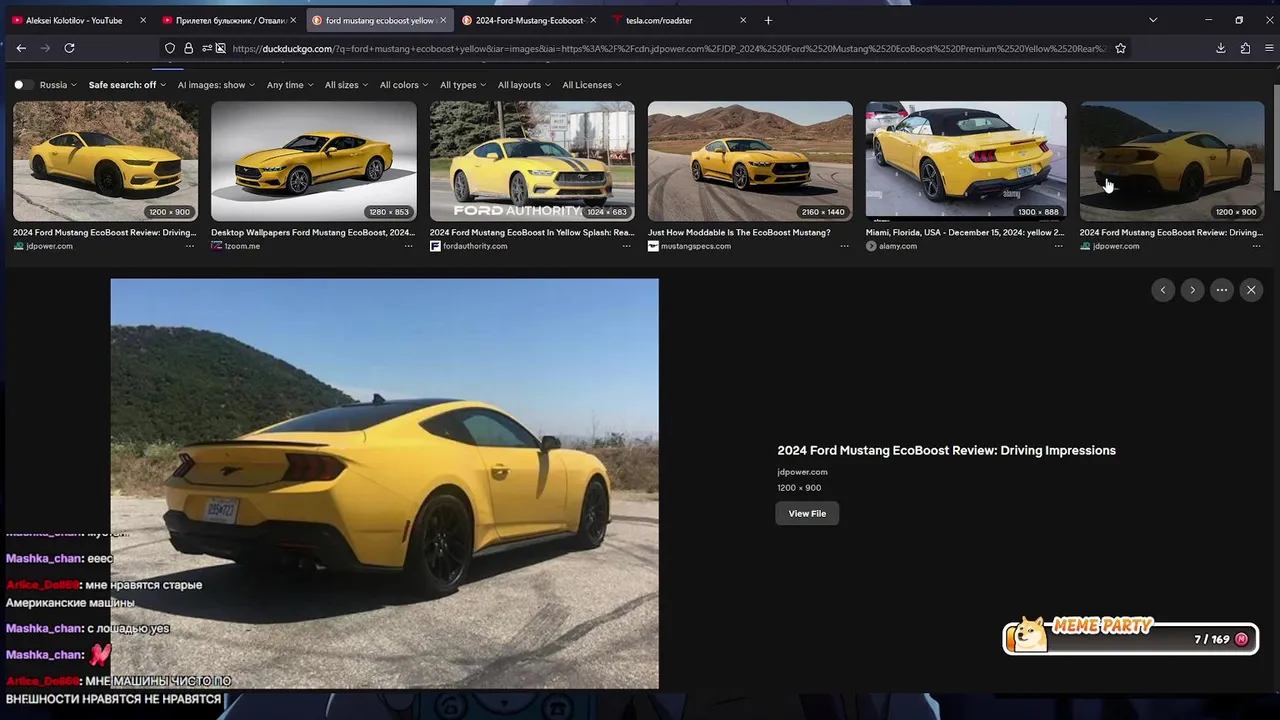Image resolution: width=1280 pixels, height=720 pixels.
Task: Click jdpower.com source in detail panel
Action: pyautogui.click(x=802, y=472)
